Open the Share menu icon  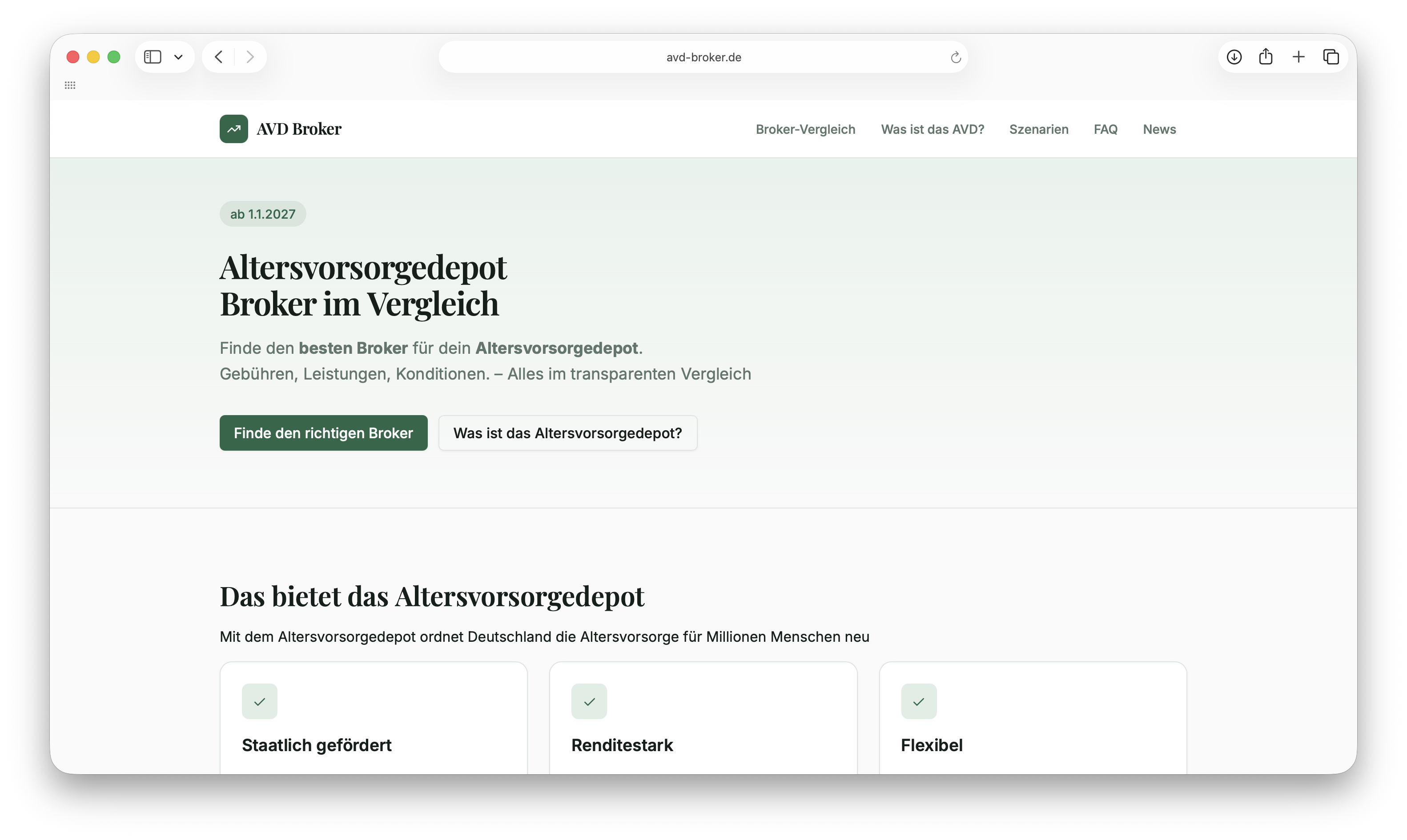[1266, 56]
